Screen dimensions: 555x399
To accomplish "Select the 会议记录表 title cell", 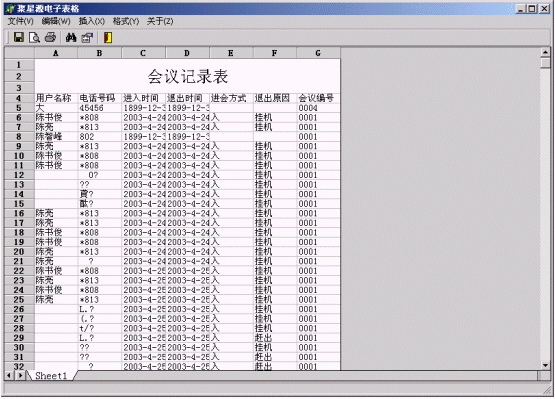I will (x=188, y=76).
